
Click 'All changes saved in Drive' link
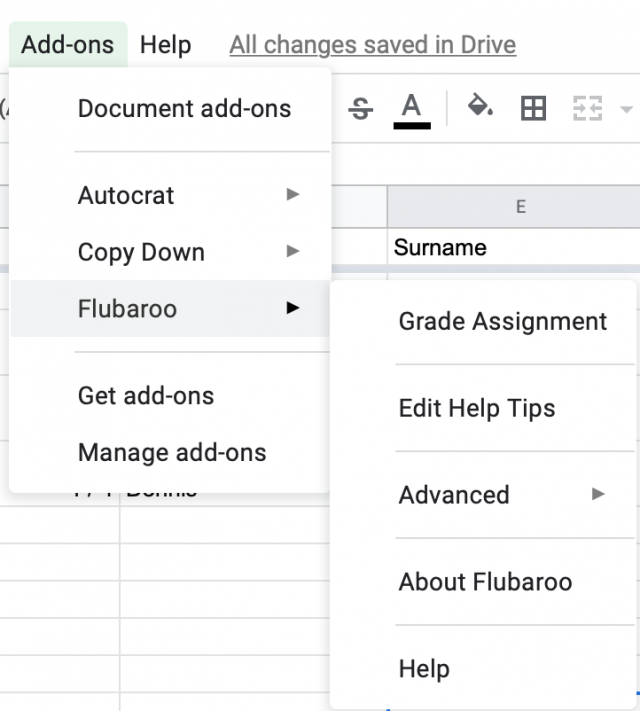(372, 44)
